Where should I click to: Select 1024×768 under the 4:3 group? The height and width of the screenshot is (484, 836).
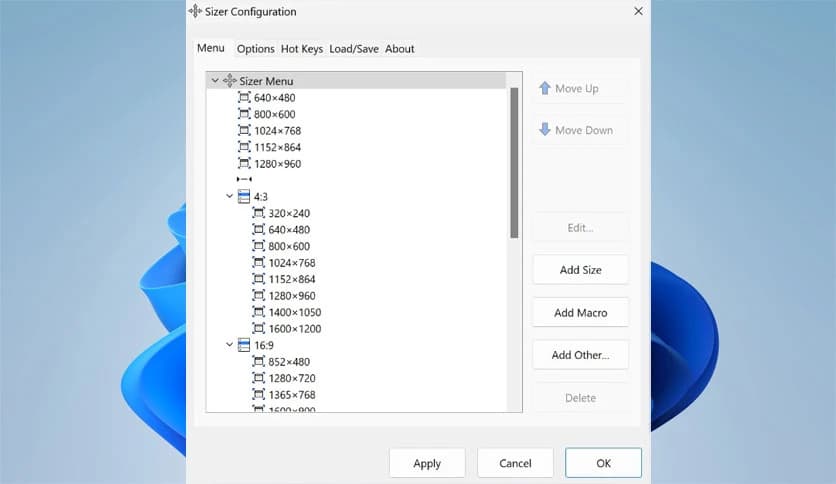point(292,263)
